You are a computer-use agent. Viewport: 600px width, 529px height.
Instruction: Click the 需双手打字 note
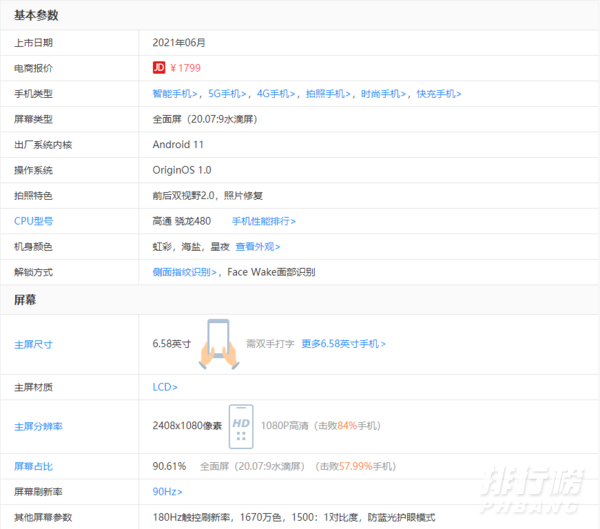[270, 344]
